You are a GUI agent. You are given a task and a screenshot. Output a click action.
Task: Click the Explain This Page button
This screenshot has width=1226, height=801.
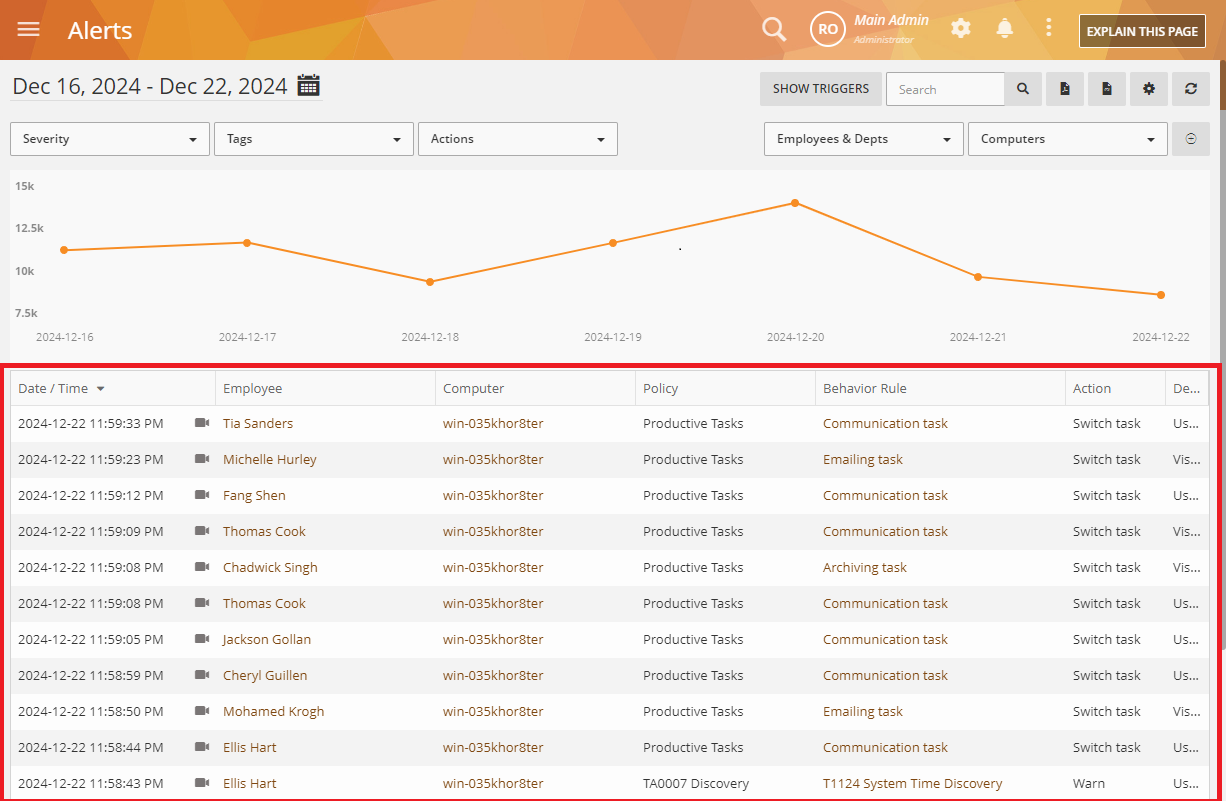point(1142,31)
